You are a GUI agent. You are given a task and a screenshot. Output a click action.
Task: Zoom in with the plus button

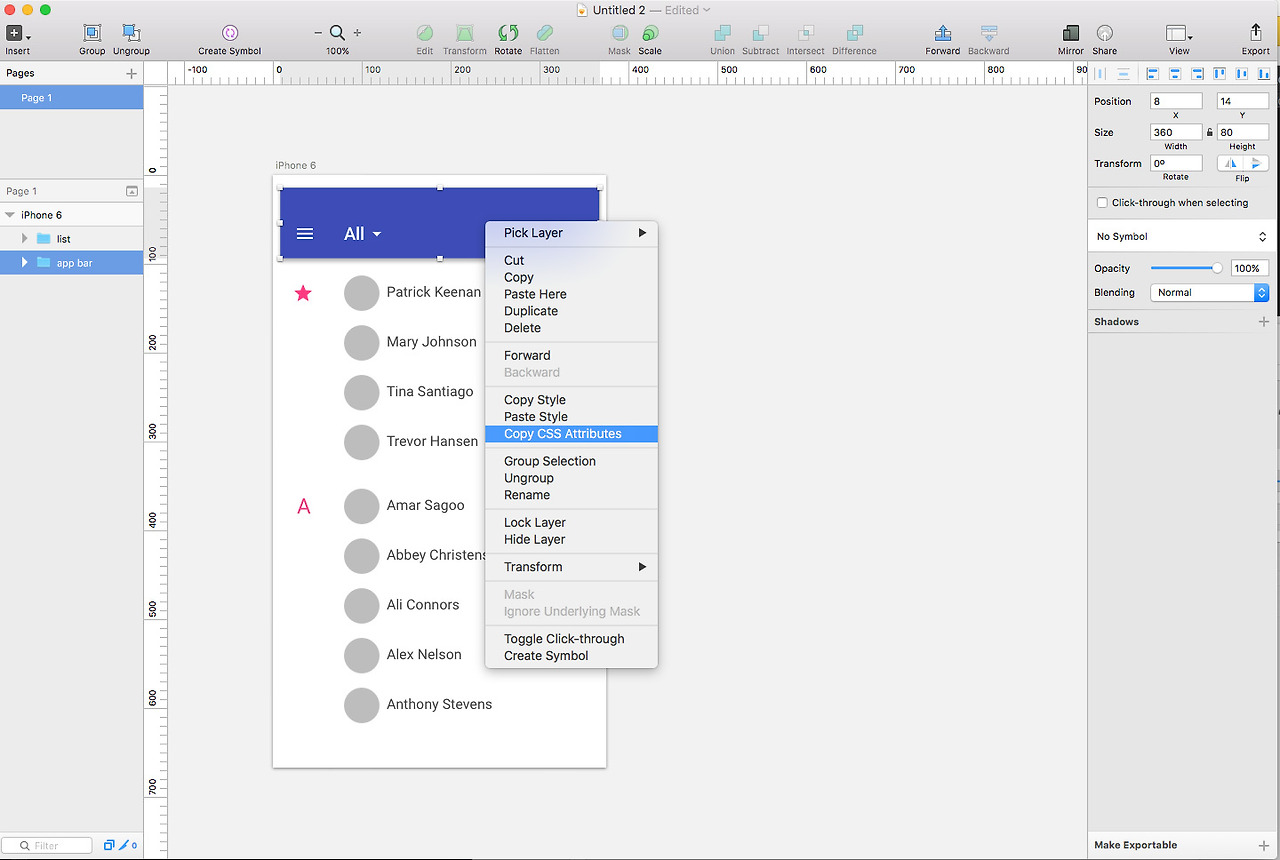pyautogui.click(x=357, y=33)
